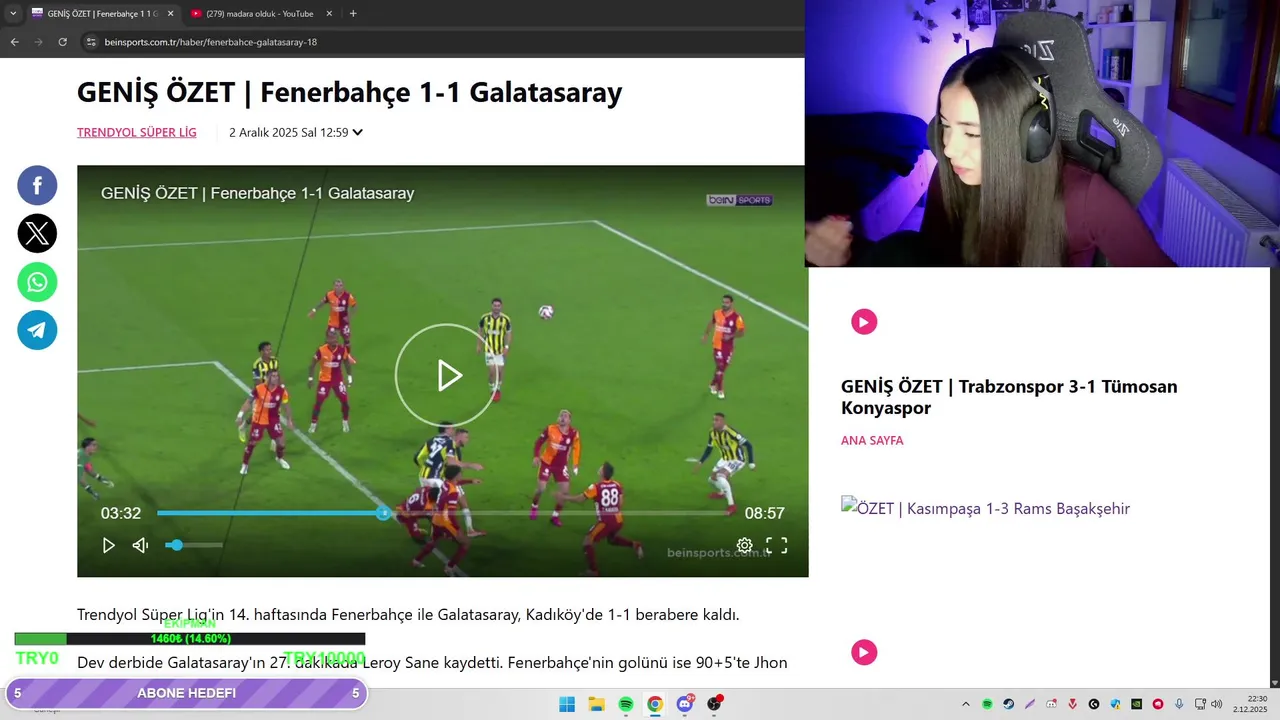Open the Windows Start menu
1280x720 pixels.
[567, 704]
